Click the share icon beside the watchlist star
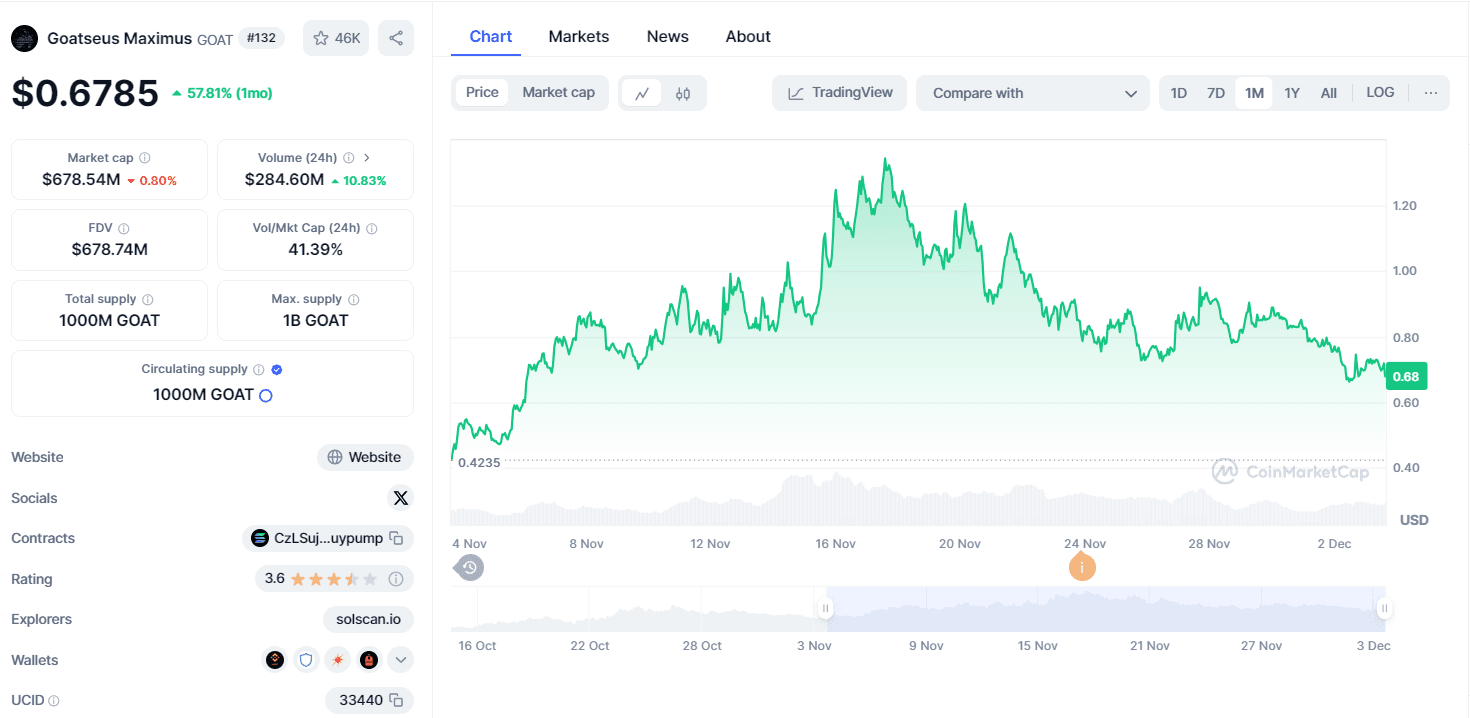This screenshot has width=1470, height=718. click(396, 38)
